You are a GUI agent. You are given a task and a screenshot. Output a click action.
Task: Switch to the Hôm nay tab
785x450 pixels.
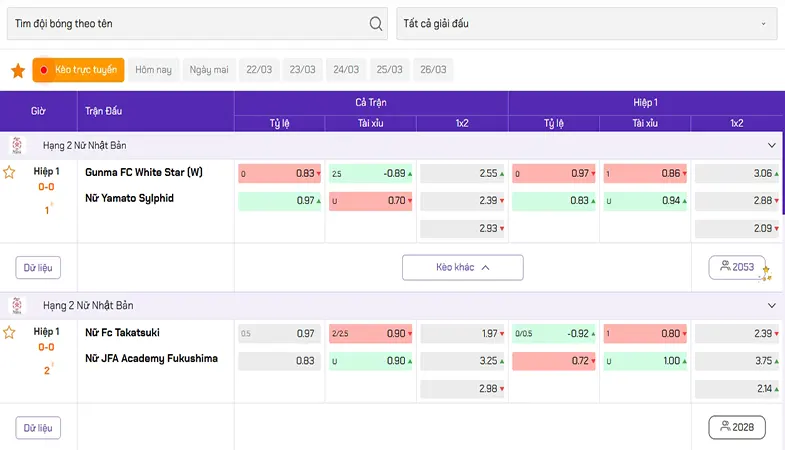pyautogui.click(x=153, y=70)
